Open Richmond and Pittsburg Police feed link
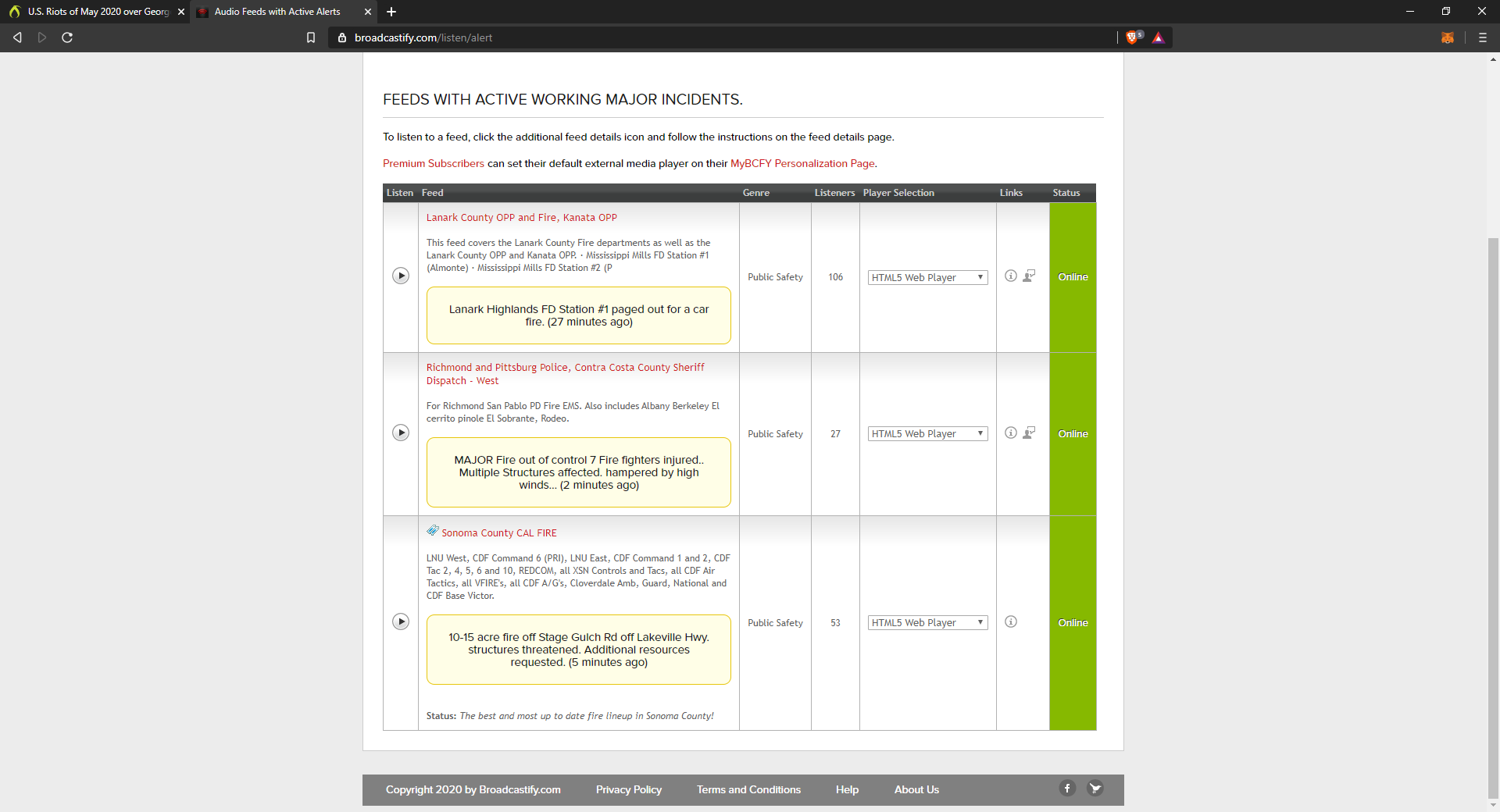The height and width of the screenshot is (812, 1500). pyautogui.click(x=565, y=374)
